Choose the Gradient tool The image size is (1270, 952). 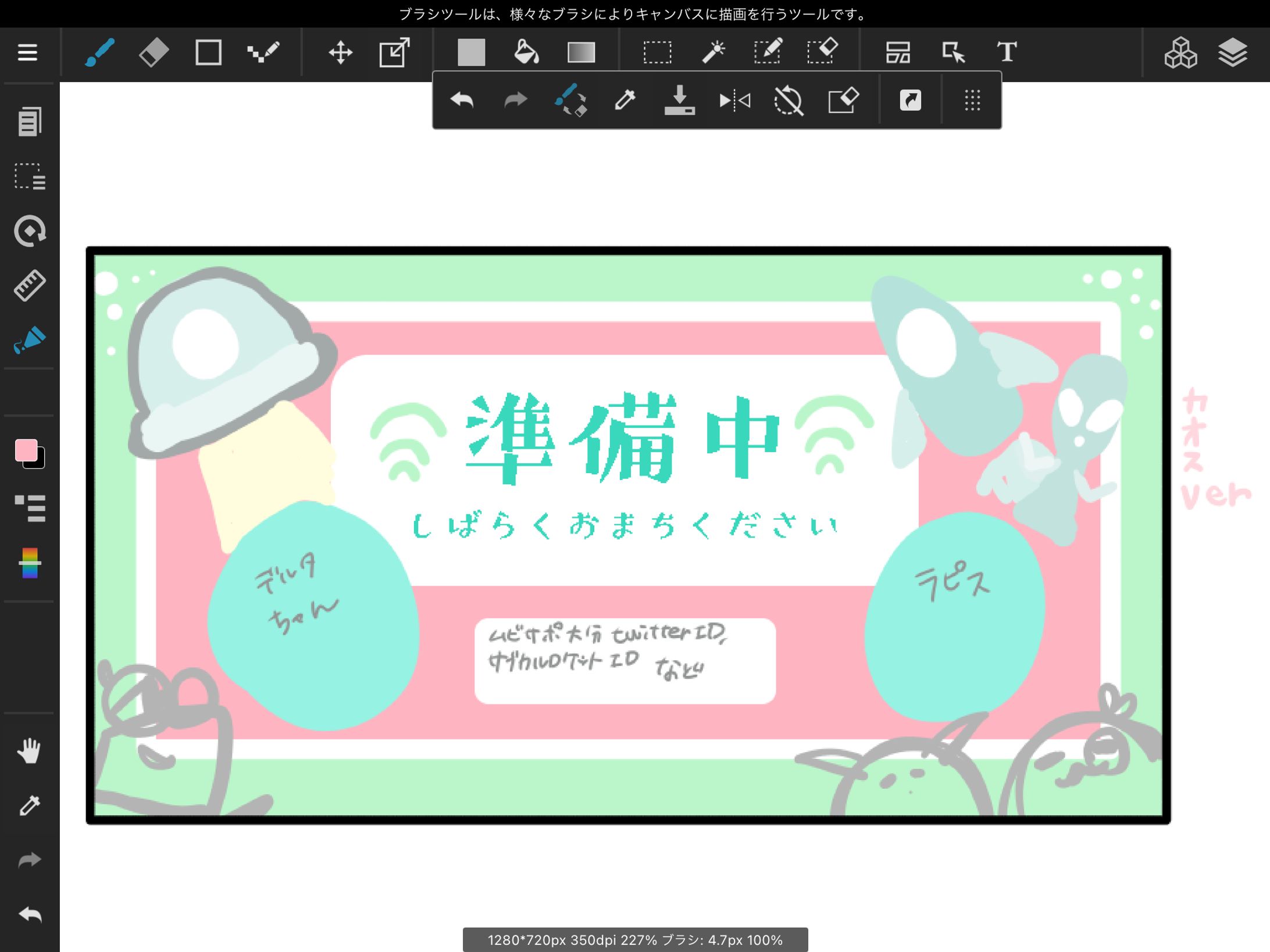click(581, 52)
